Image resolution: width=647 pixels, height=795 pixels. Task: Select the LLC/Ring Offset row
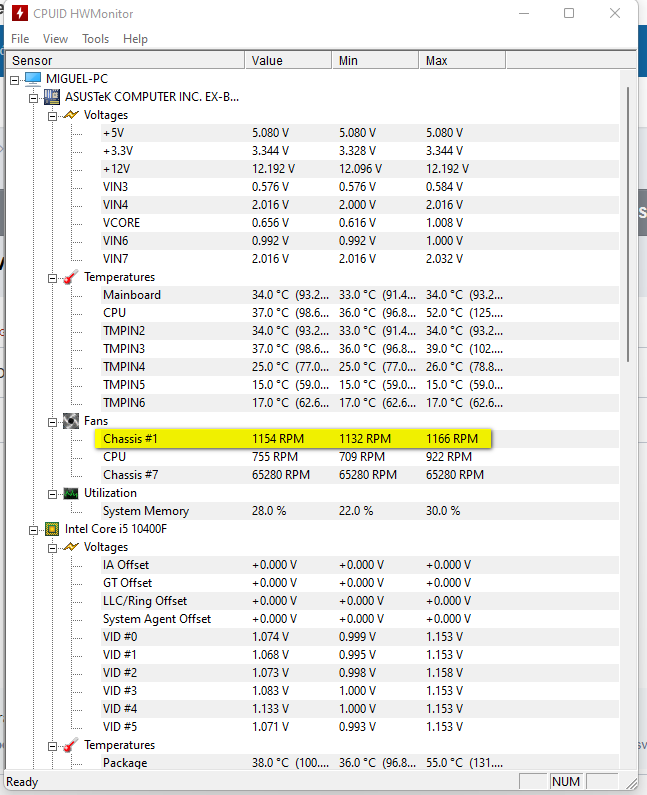[x=360, y=601]
